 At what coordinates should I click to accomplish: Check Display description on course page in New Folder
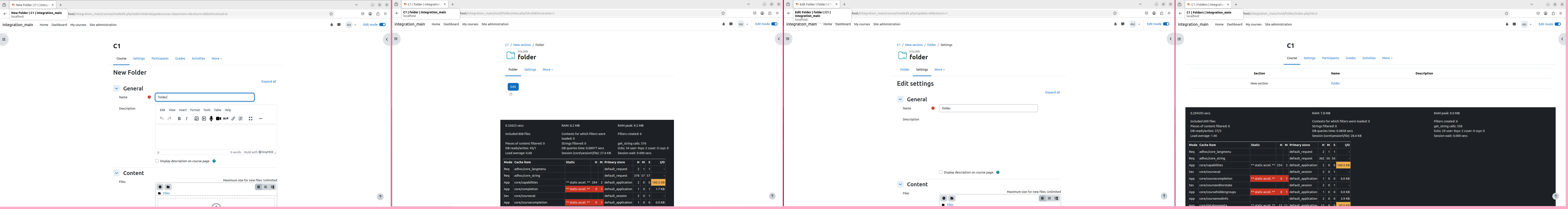[157, 161]
